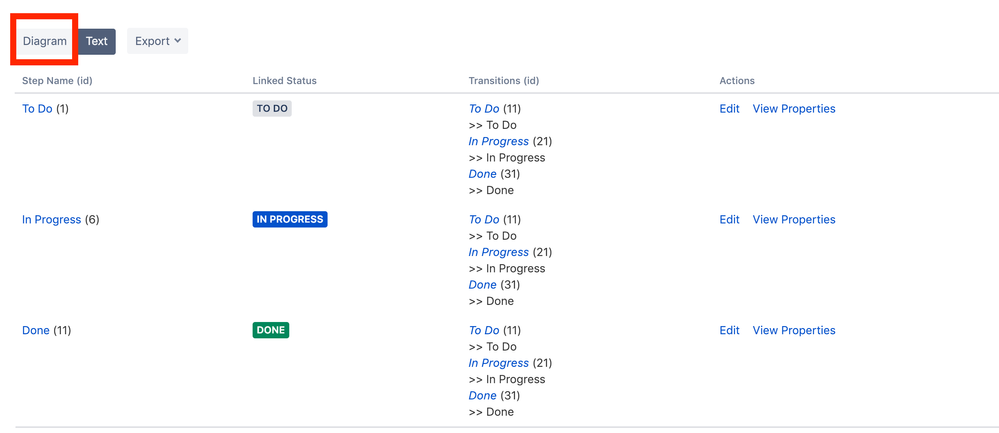Open the Export dropdown menu
The height and width of the screenshot is (433, 999).
tap(158, 41)
